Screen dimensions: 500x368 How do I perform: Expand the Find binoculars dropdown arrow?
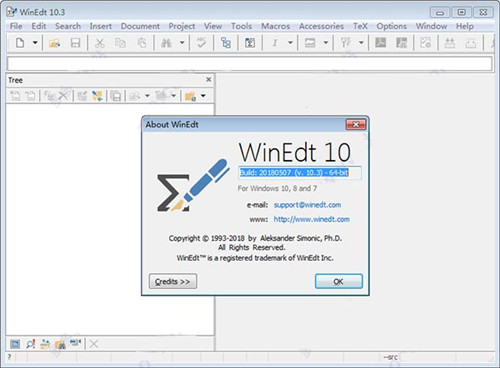click(182, 43)
